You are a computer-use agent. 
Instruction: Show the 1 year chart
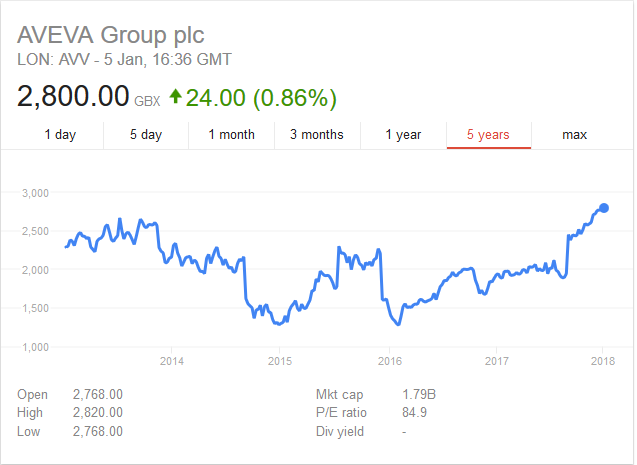tap(403, 134)
